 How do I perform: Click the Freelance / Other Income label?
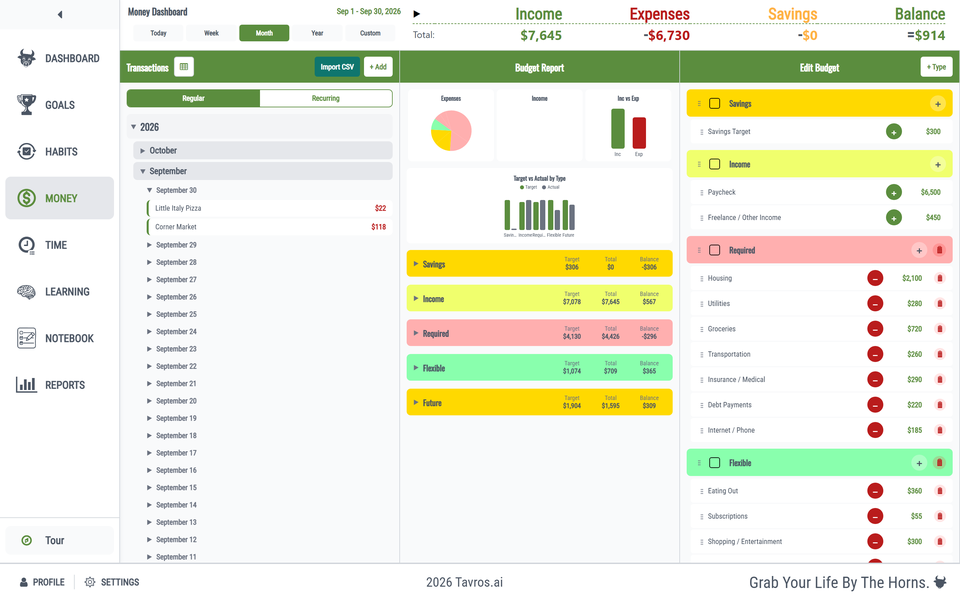(x=744, y=217)
